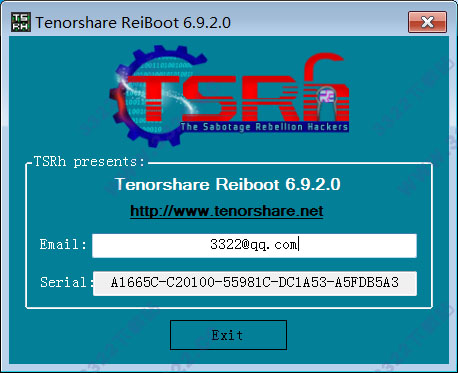Viewport: 458px width, 373px height.
Task: Click 'The Sabotage Rebellion Hackers' tagline banner
Action: click(x=265, y=127)
